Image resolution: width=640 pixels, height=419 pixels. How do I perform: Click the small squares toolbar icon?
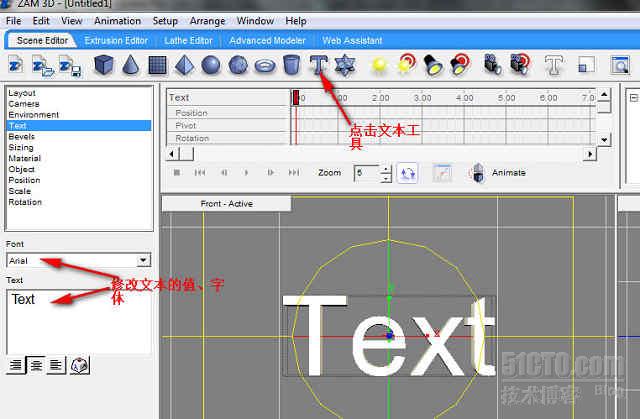pyautogui.click(x=586, y=65)
